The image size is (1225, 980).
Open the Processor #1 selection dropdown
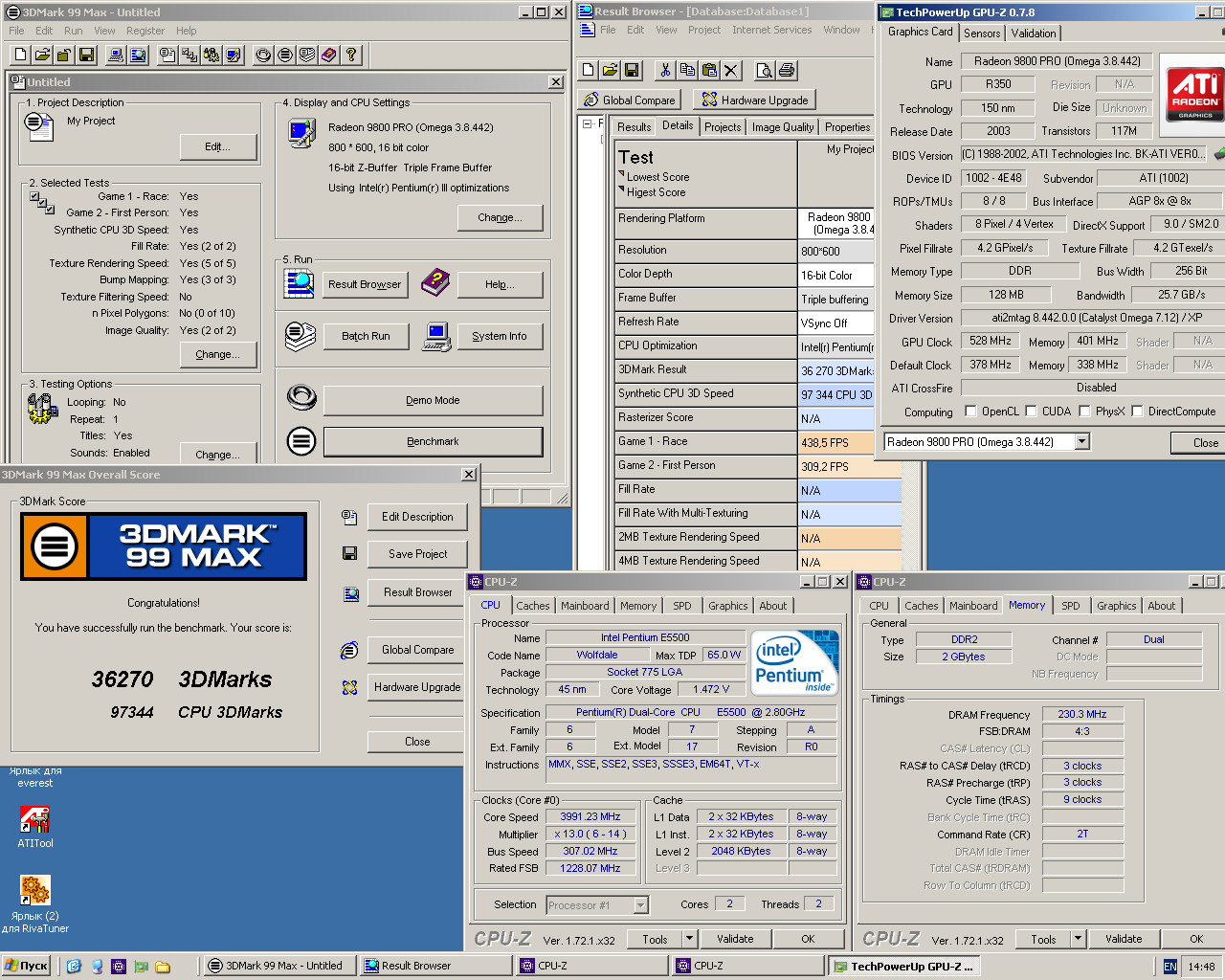pos(641,905)
